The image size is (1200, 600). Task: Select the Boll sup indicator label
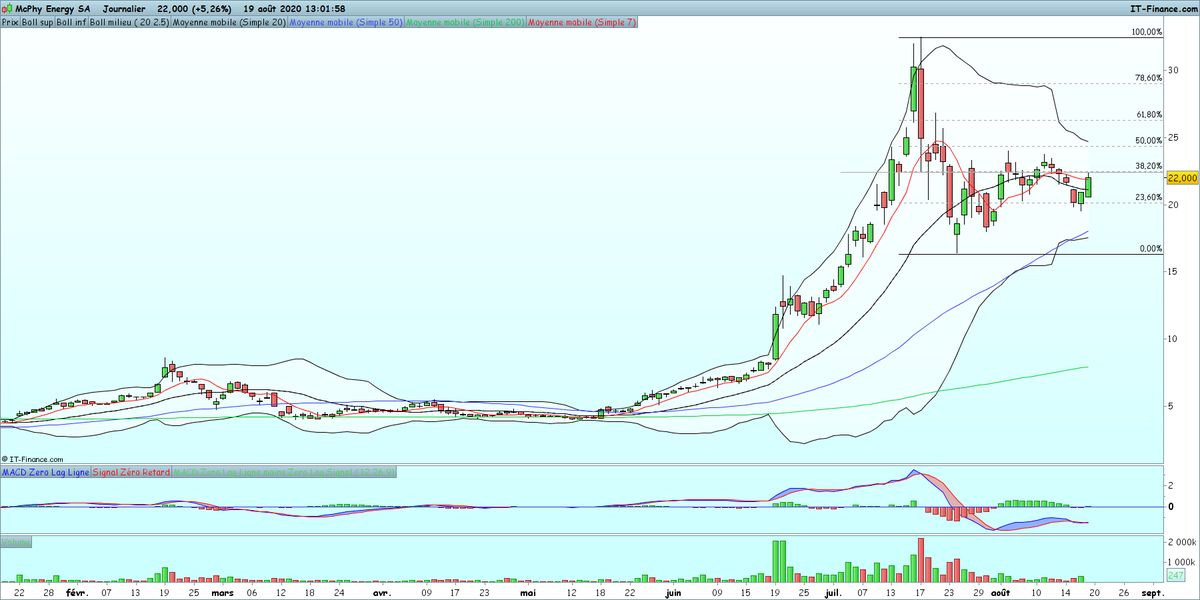coord(38,21)
